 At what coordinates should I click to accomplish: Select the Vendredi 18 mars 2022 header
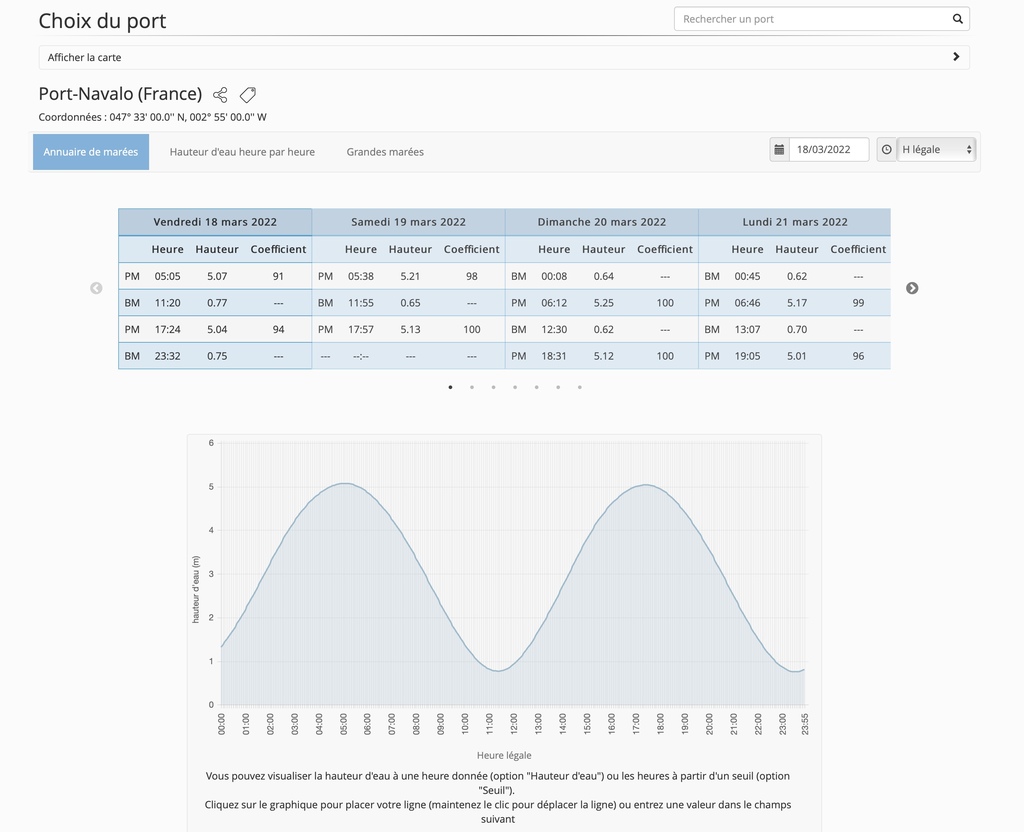215,222
